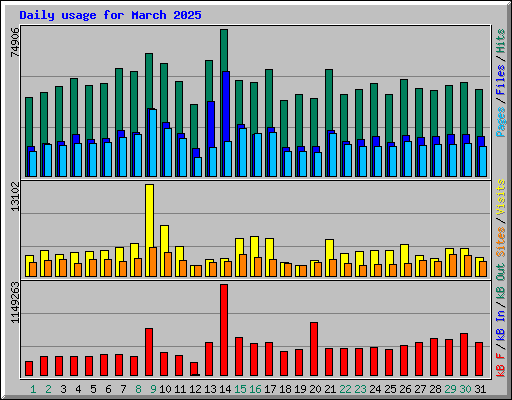This screenshot has height=400, width=512.
Task: Click the 'Visits' legend label
Action: [500, 197]
